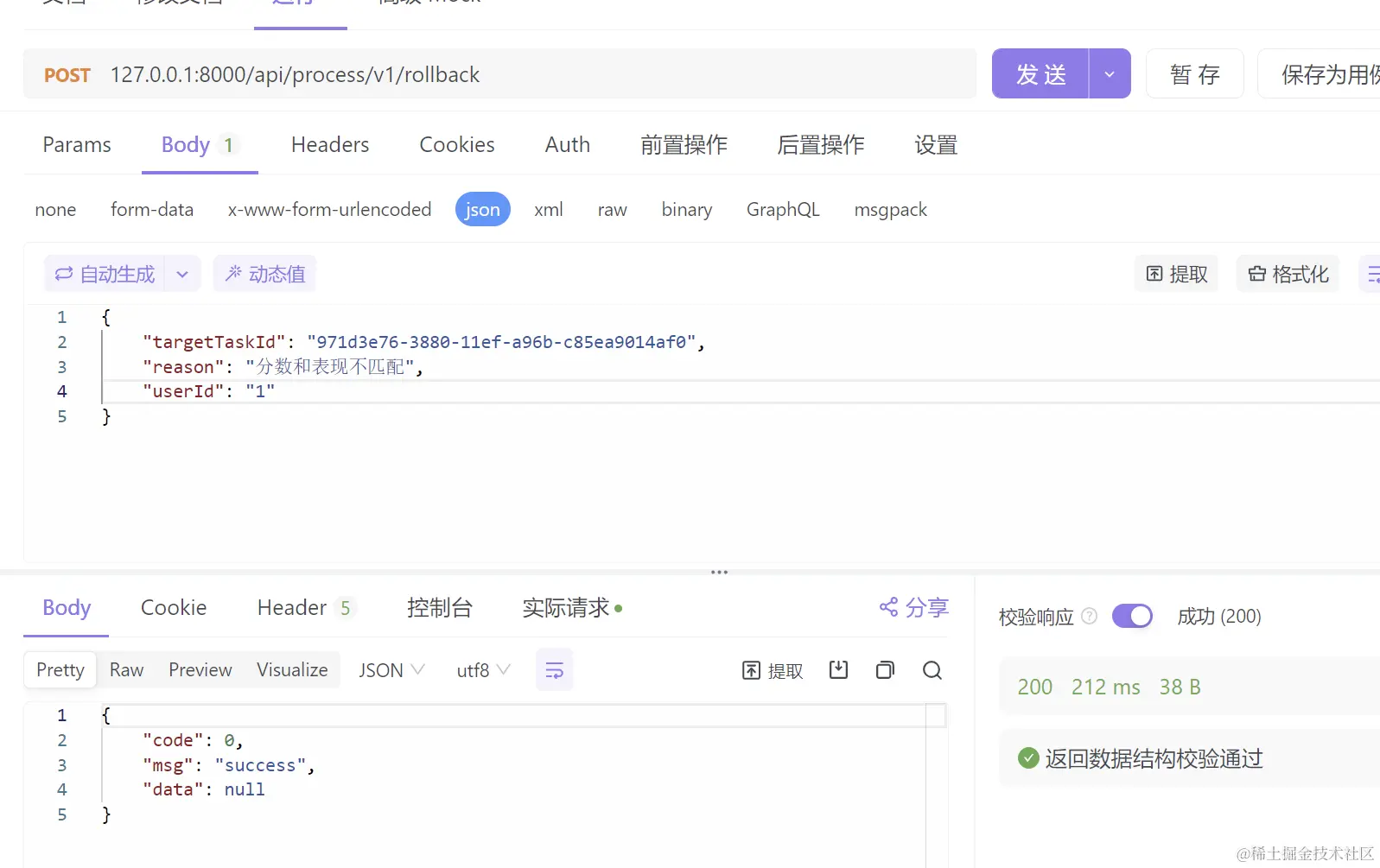
Task: Select the GraphQL body type
Action: pos(783,210)
